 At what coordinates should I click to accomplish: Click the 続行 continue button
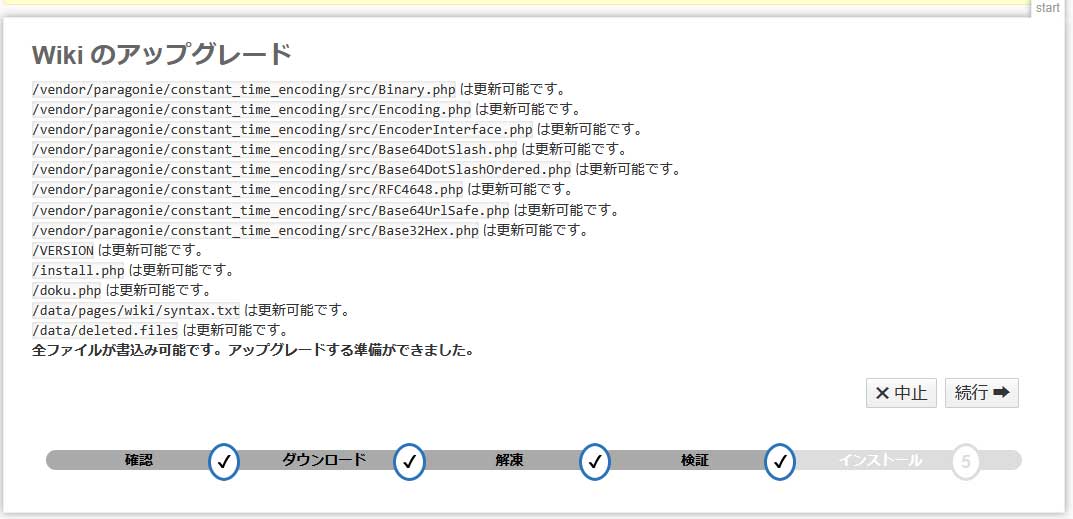pyautogui.click(x=981, y=393)
